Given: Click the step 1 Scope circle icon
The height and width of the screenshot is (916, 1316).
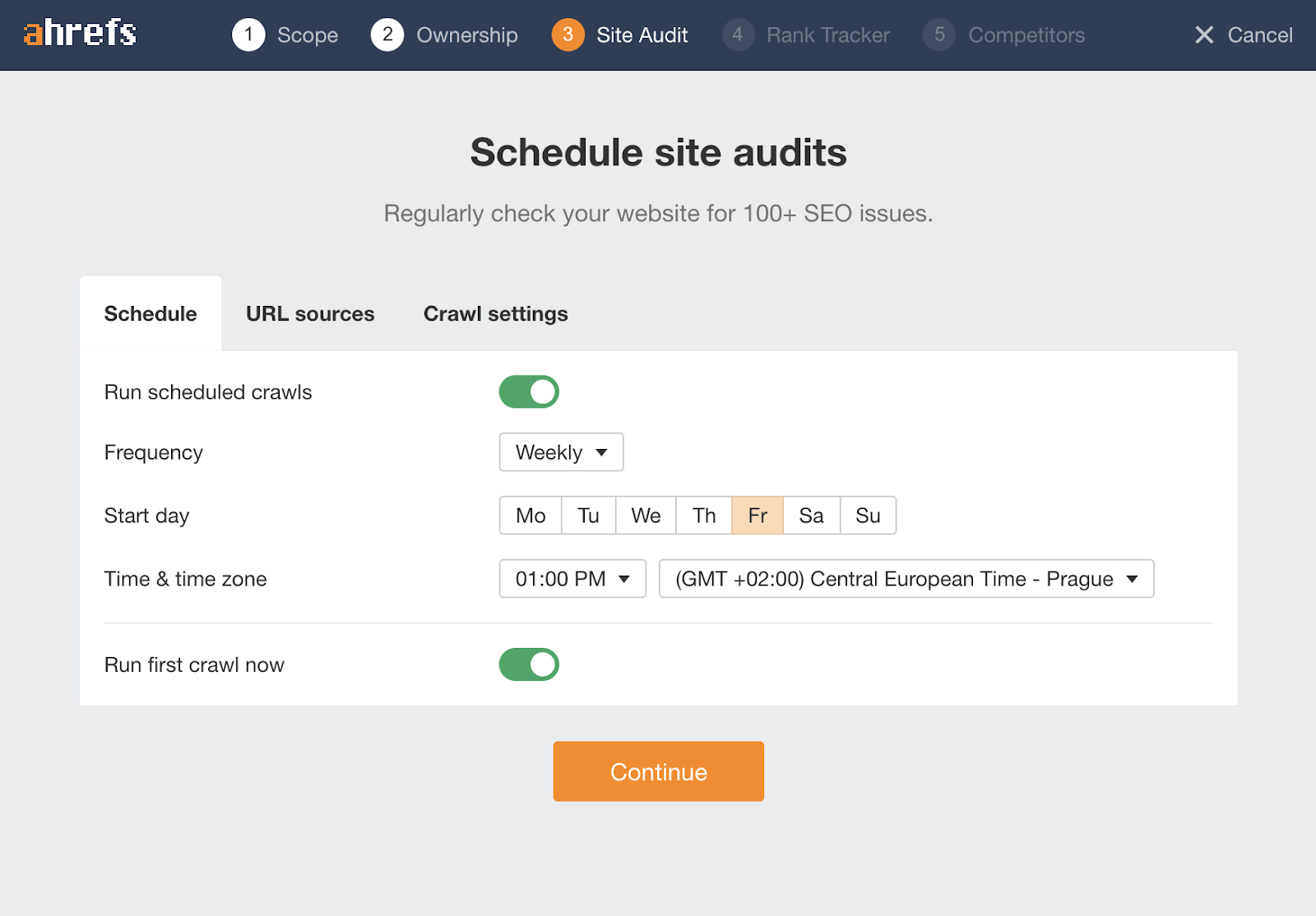Looking at the screenshot, I should [x=248, y=35].
